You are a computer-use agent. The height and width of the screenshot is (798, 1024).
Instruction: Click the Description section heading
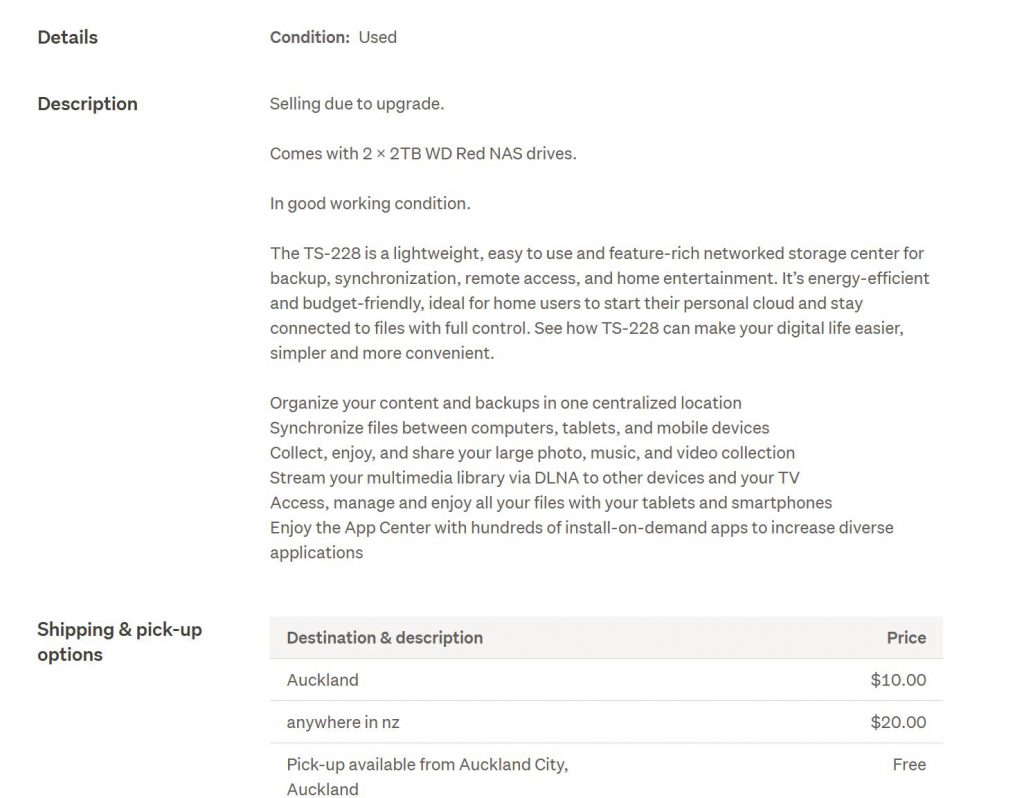pos(87,104)
